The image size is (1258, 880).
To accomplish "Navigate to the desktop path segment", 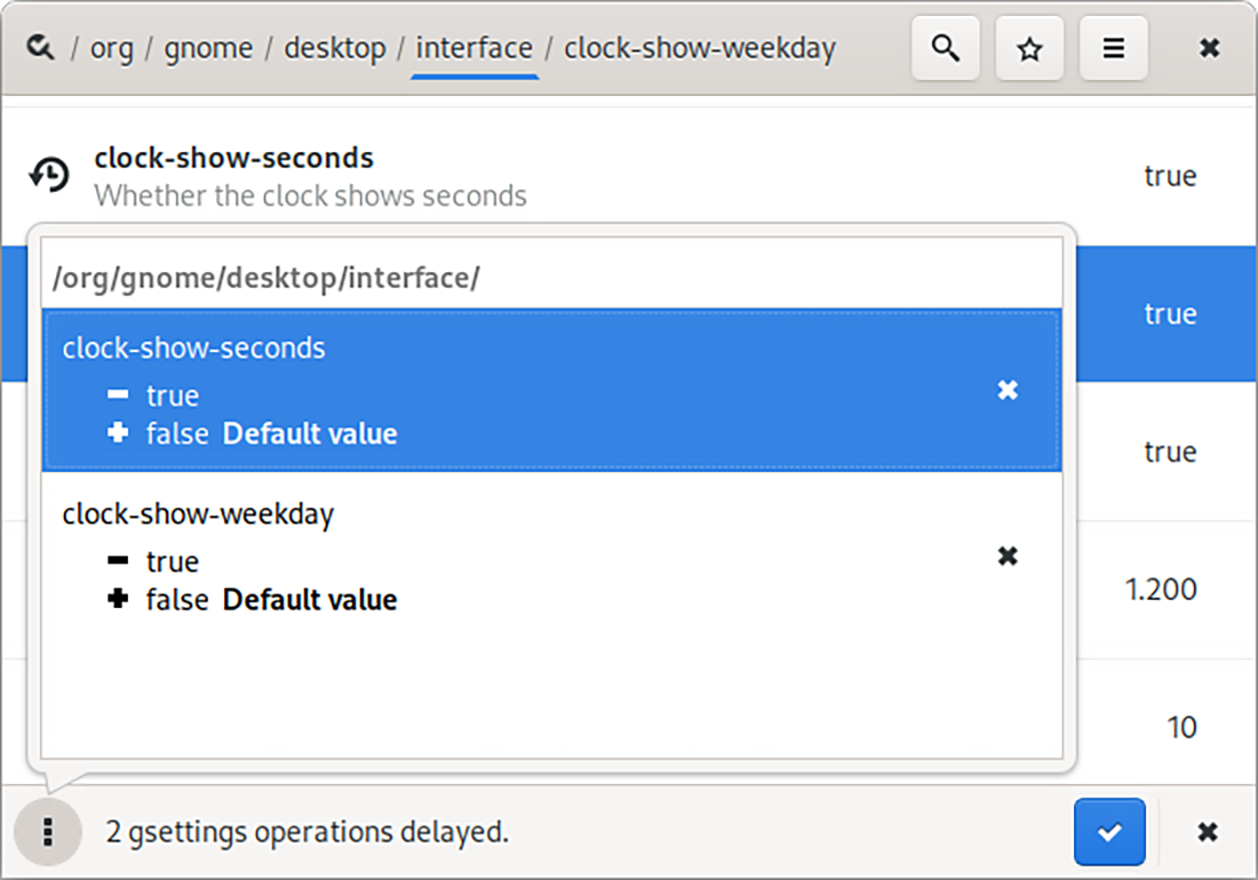I will pyautogui.click(x=334, y=48).
